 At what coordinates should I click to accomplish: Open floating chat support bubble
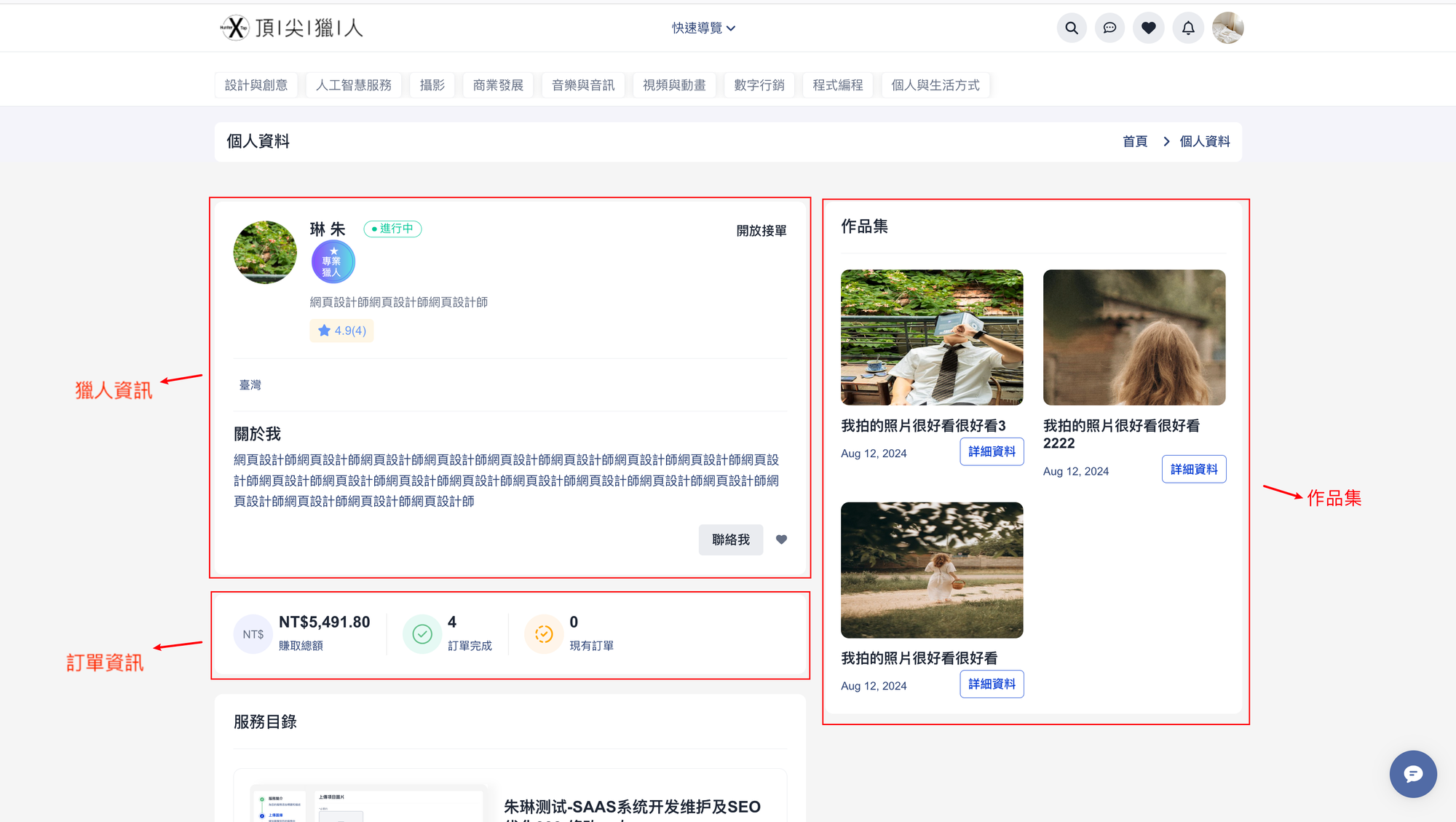coord(1412,773)
